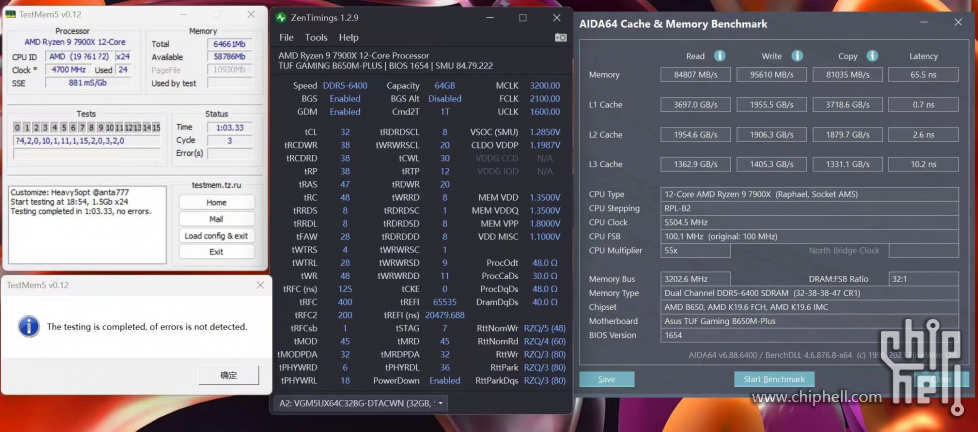Minimize the ZenTimings window
This screenshot has height=432, width=978.
tap(489, 17)
